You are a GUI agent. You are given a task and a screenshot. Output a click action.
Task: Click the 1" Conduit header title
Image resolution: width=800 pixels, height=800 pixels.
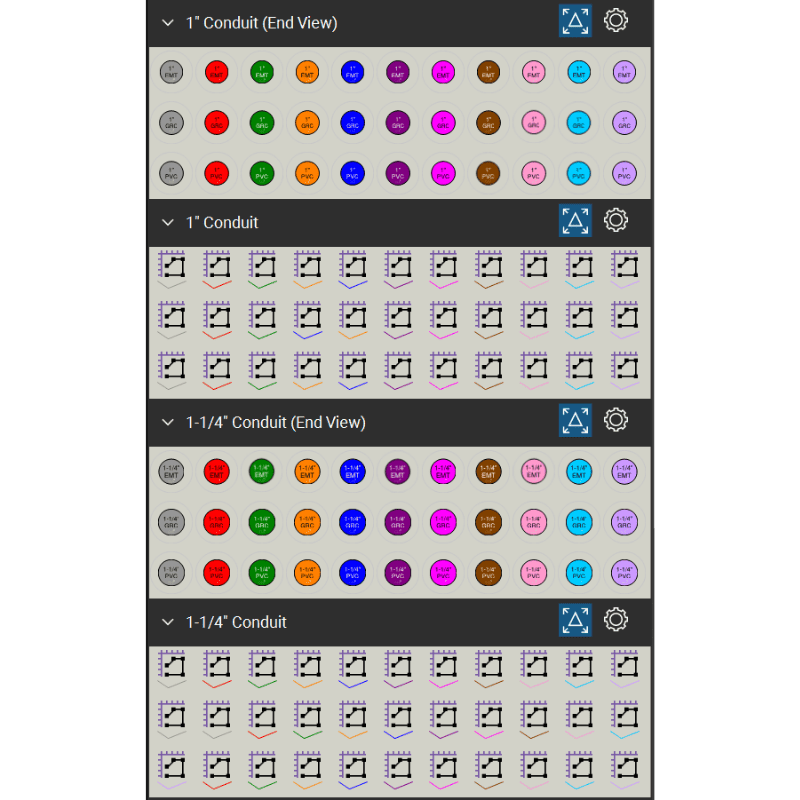222,222
